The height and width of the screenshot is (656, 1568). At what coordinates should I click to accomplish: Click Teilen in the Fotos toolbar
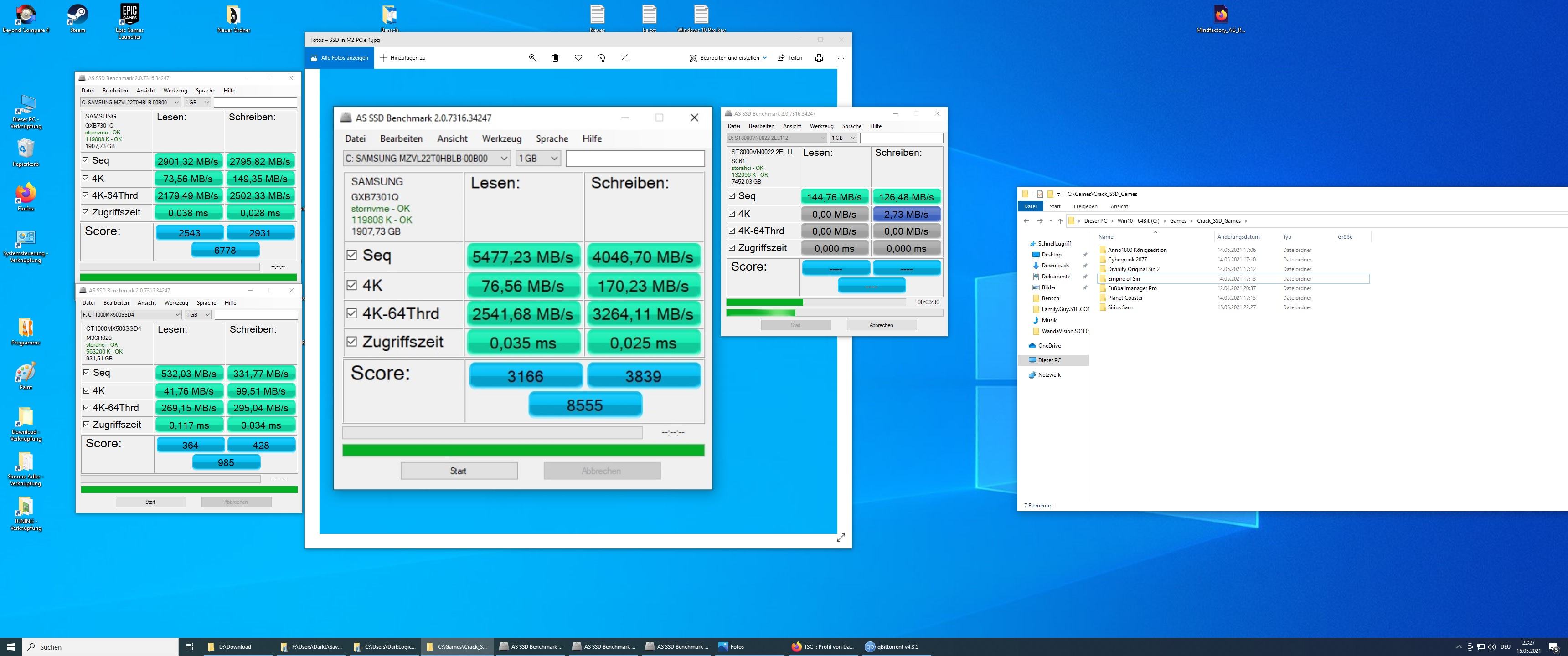790,58
